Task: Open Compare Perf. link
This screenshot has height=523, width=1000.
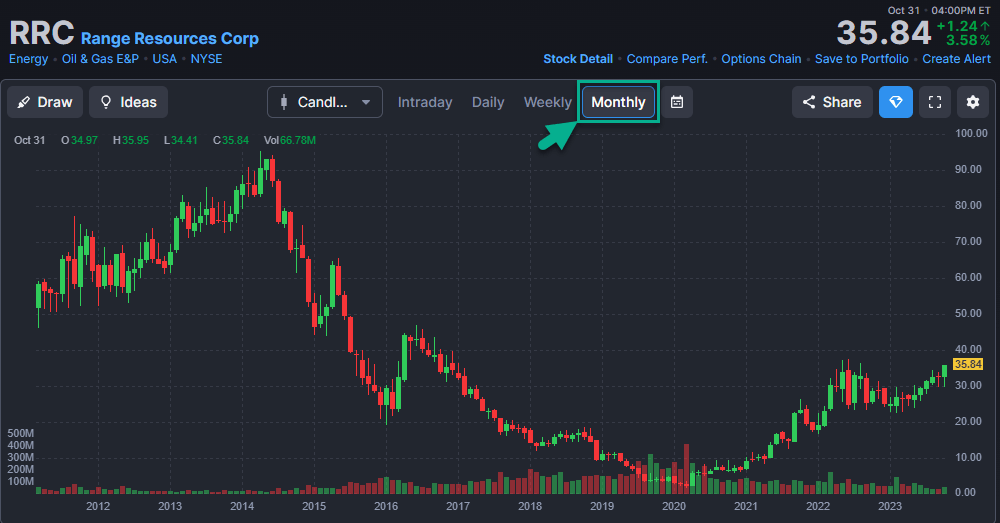Action: coord(667,59)
